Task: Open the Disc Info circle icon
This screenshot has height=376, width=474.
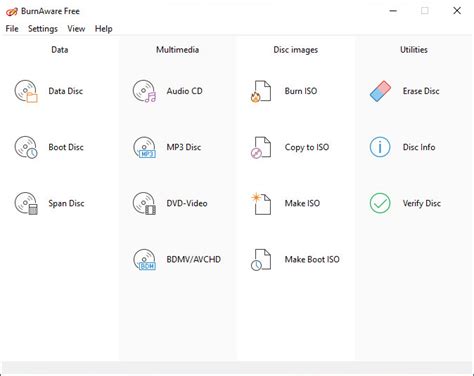Action: pyautogui.click(x=380, y=147)
